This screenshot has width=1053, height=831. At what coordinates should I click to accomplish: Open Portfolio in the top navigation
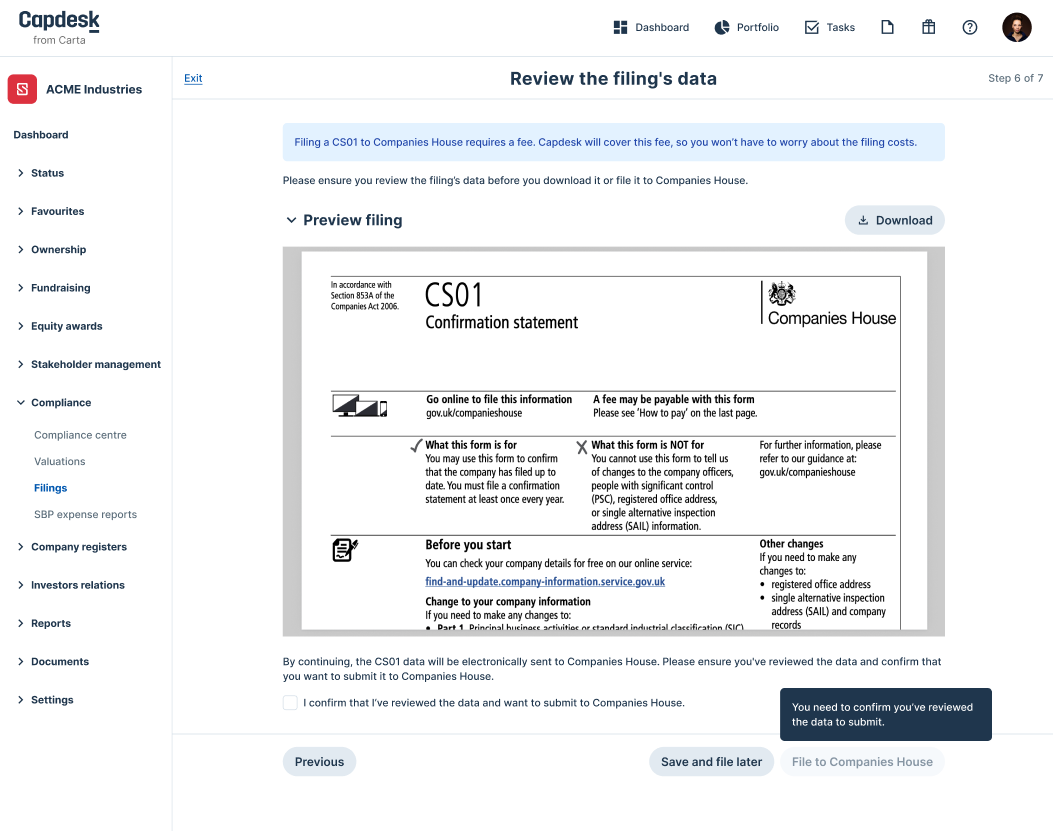tap(746, 27)
